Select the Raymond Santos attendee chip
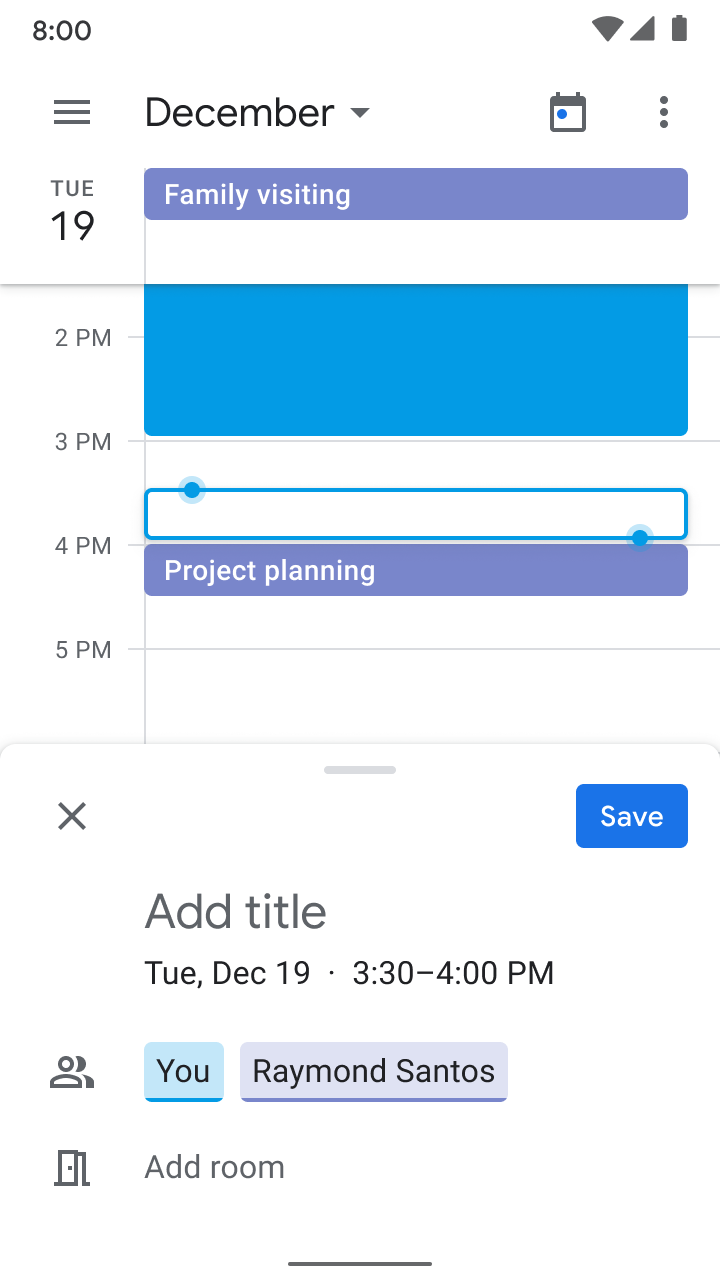 (x=373, y=1071)
